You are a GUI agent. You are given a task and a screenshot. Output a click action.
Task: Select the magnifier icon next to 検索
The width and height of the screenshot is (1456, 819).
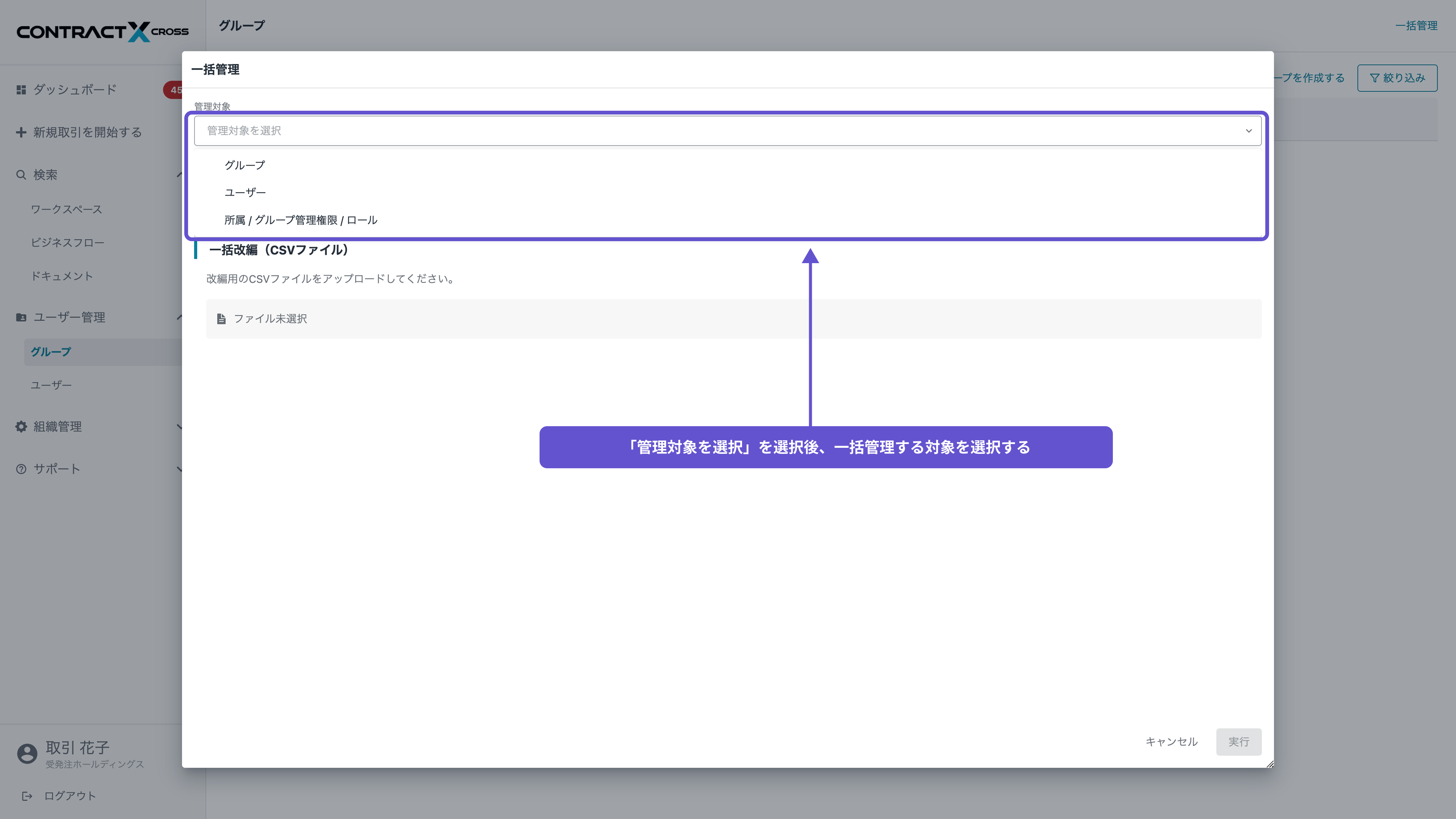(x=20, y=175)
